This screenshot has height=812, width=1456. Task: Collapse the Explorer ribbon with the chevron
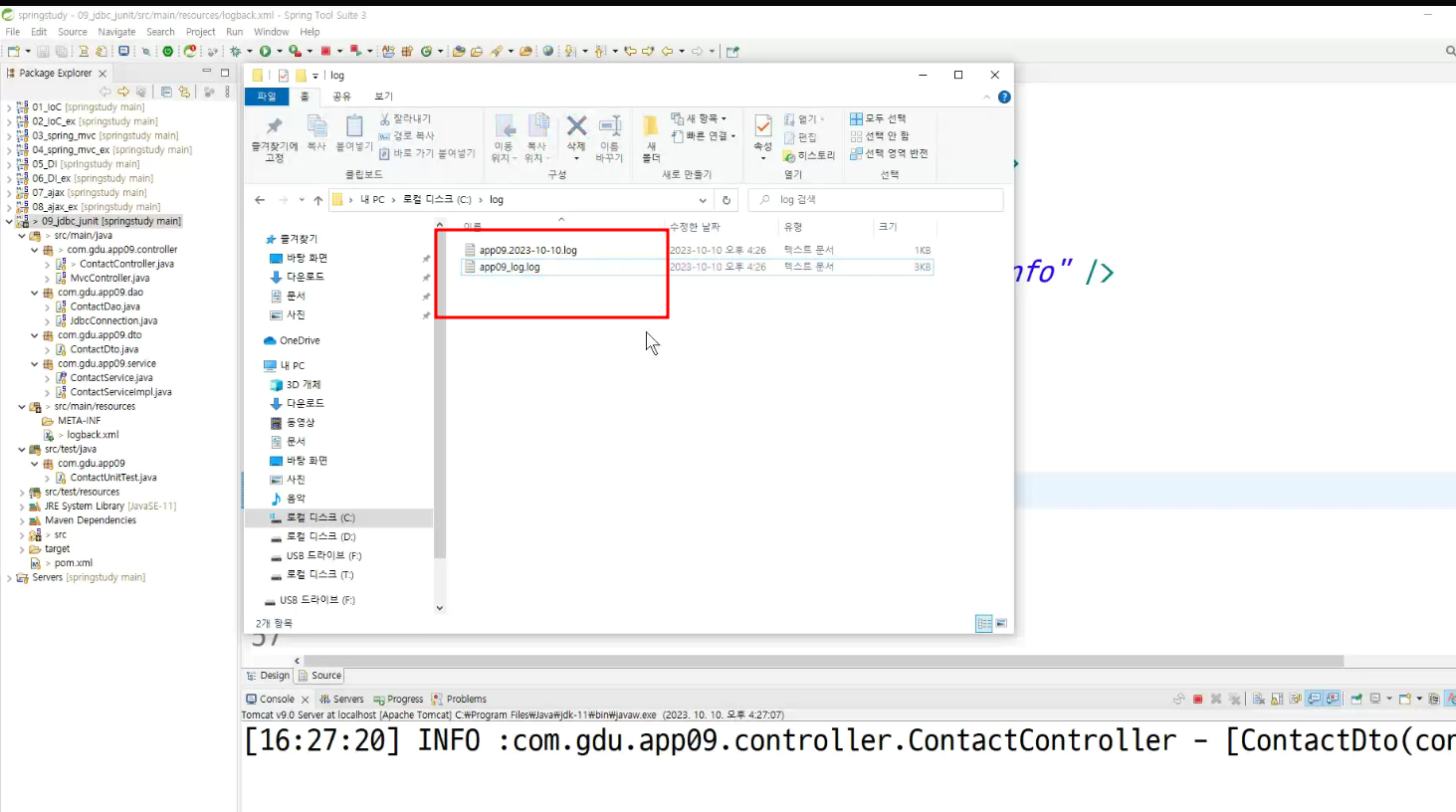pos(986,97)
